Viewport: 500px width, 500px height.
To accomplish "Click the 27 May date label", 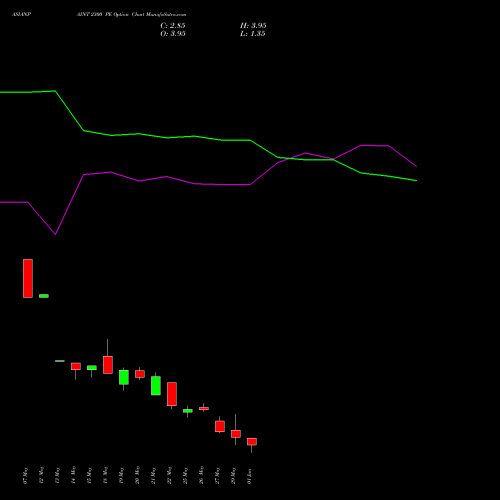I will tap(217, 476).
